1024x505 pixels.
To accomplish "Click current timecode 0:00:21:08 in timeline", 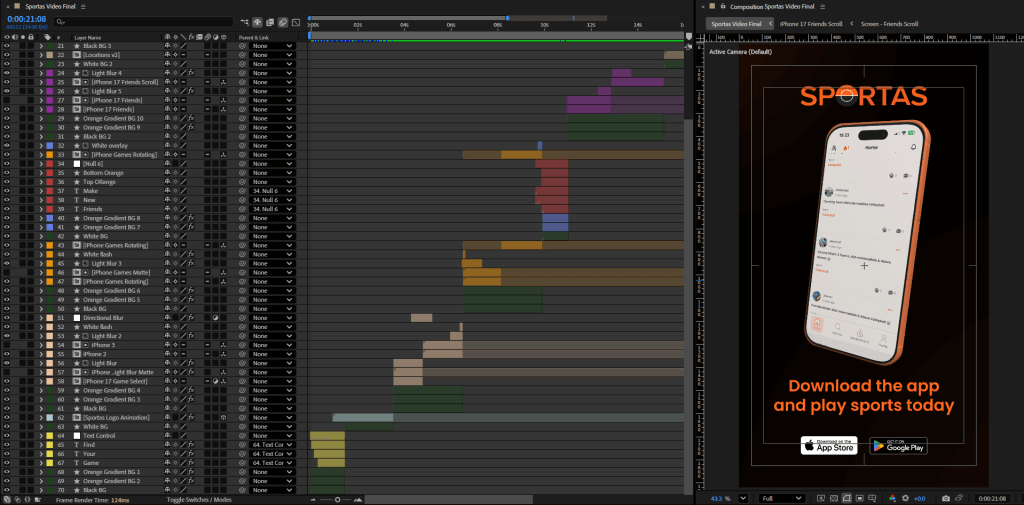I will pyautogui.click(x=27, y=19).
